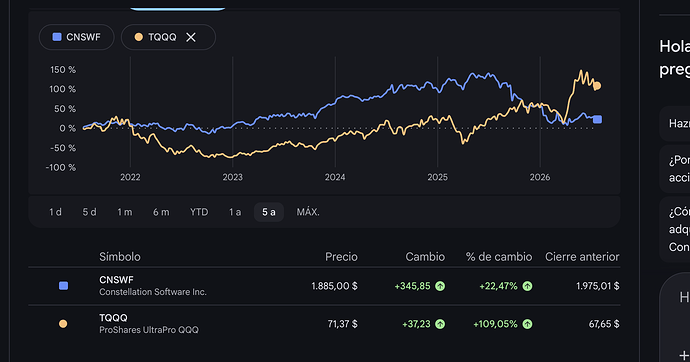The image size is (690, 362).
Task: Click the orange dot in TQQQ row
Action: [63, 324]
